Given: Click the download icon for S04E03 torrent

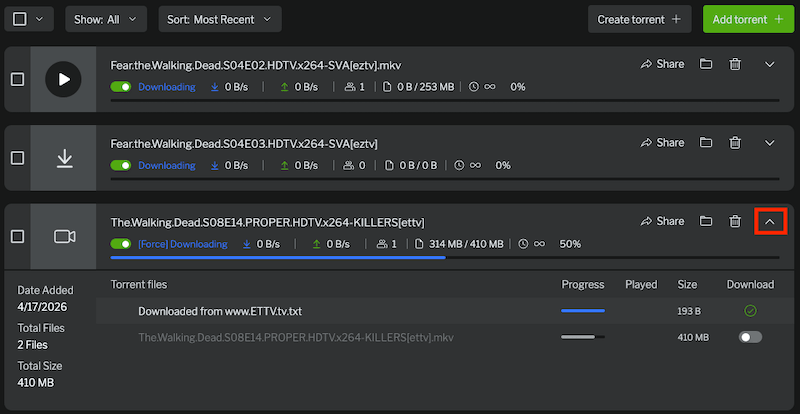Looking at the screenshot, I should pos(64,158).
